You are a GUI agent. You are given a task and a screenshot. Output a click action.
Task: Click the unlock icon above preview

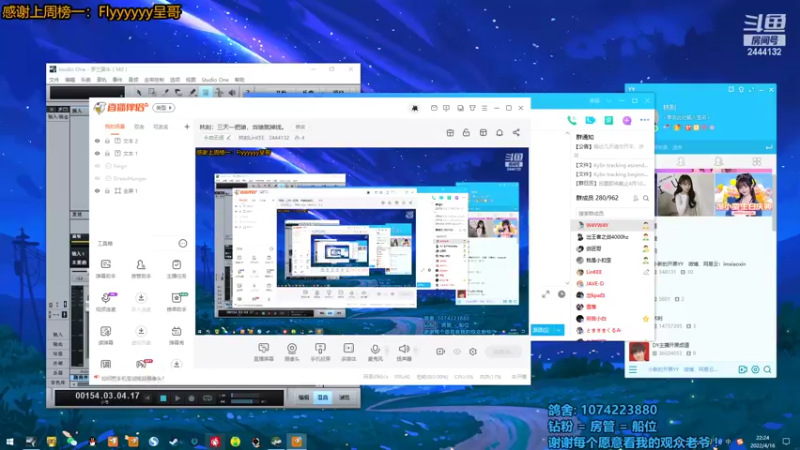[466, 133]
